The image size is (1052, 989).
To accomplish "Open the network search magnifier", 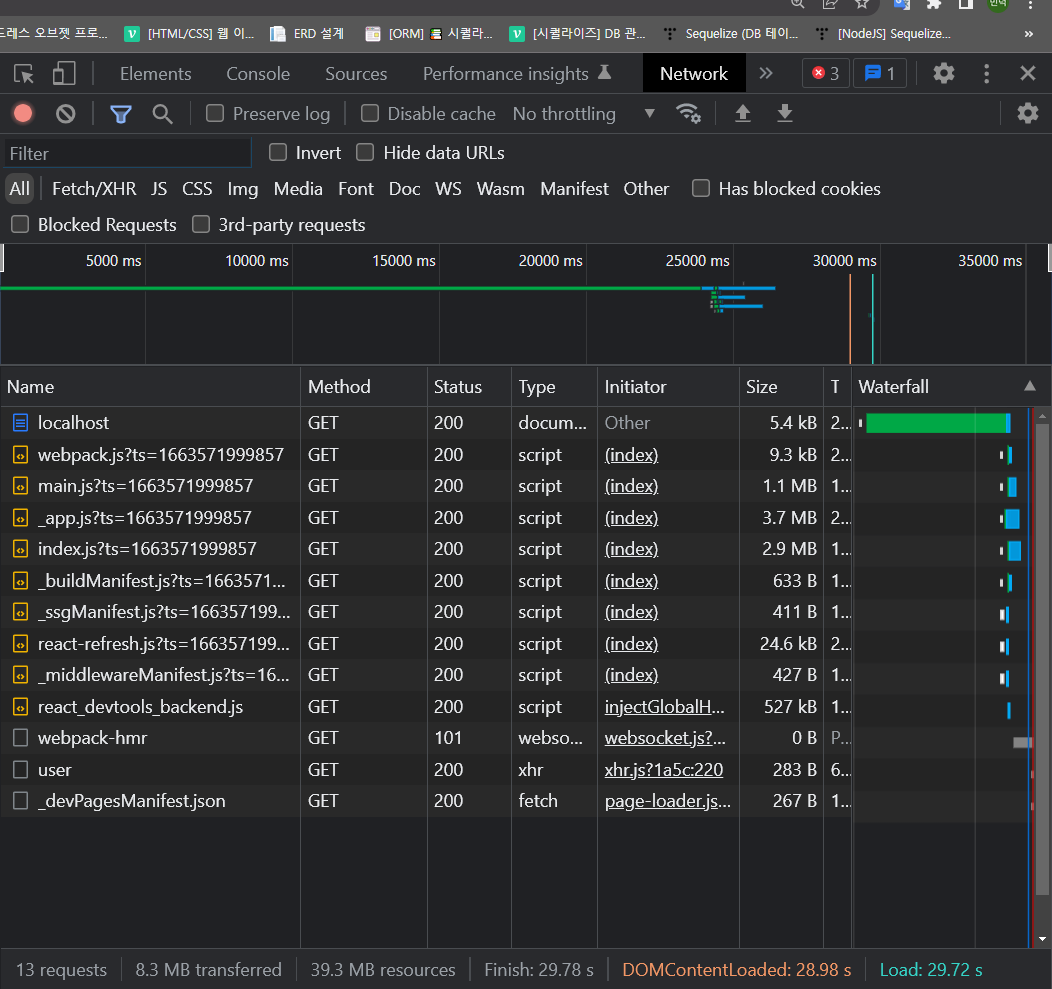I will coord(162,114).
